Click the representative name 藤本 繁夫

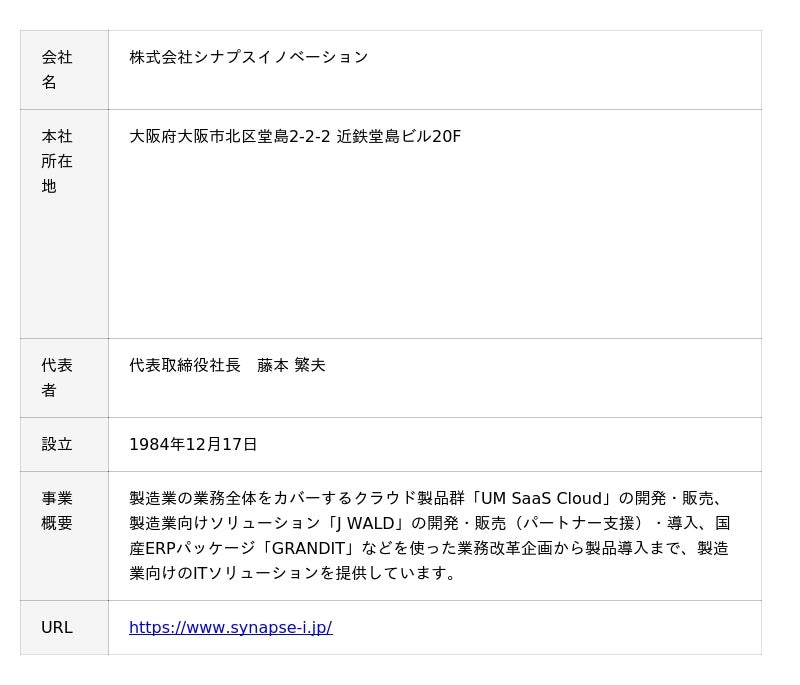(291, 366)
